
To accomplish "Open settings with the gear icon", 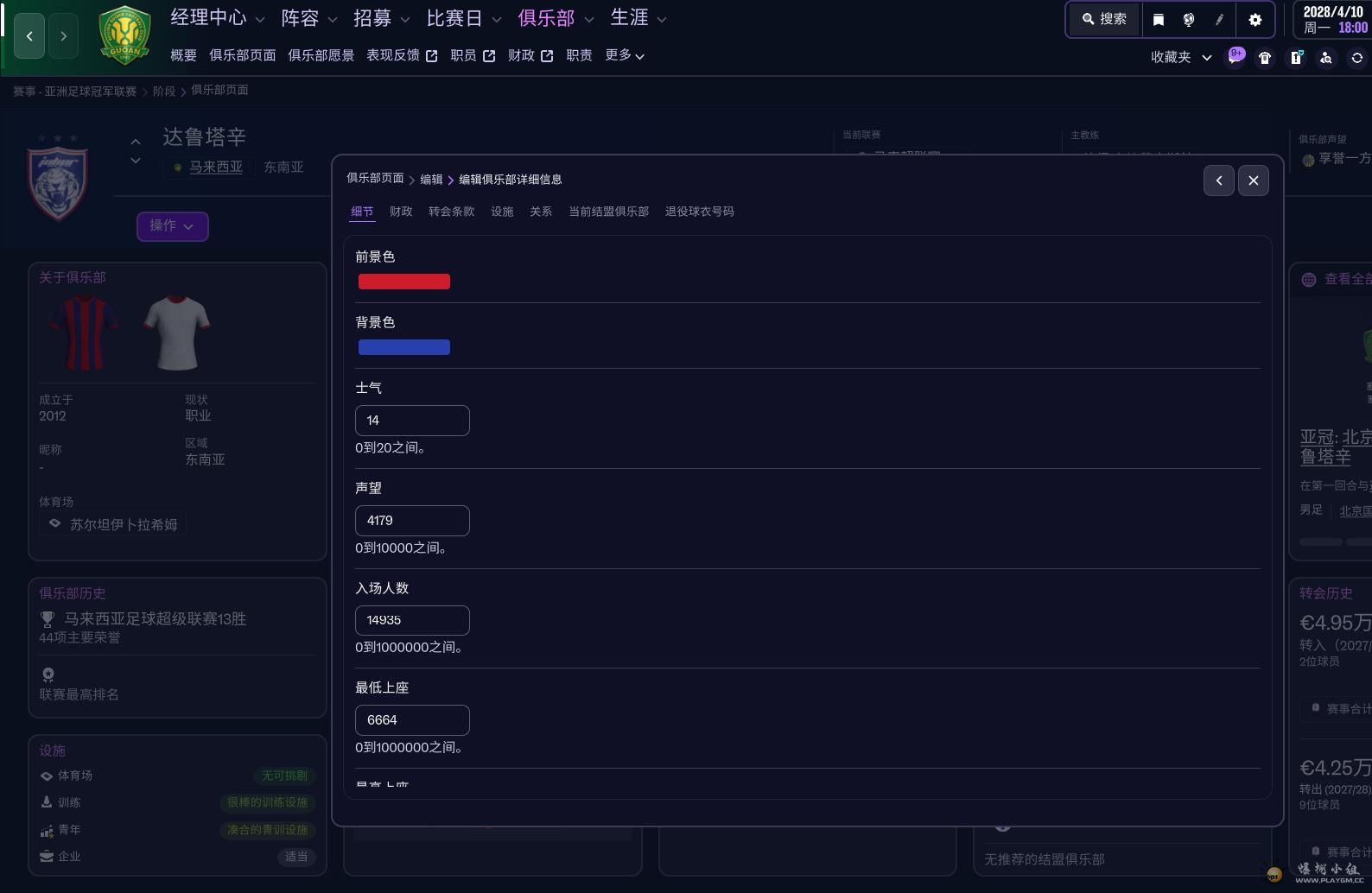I will pos(1255,19).
